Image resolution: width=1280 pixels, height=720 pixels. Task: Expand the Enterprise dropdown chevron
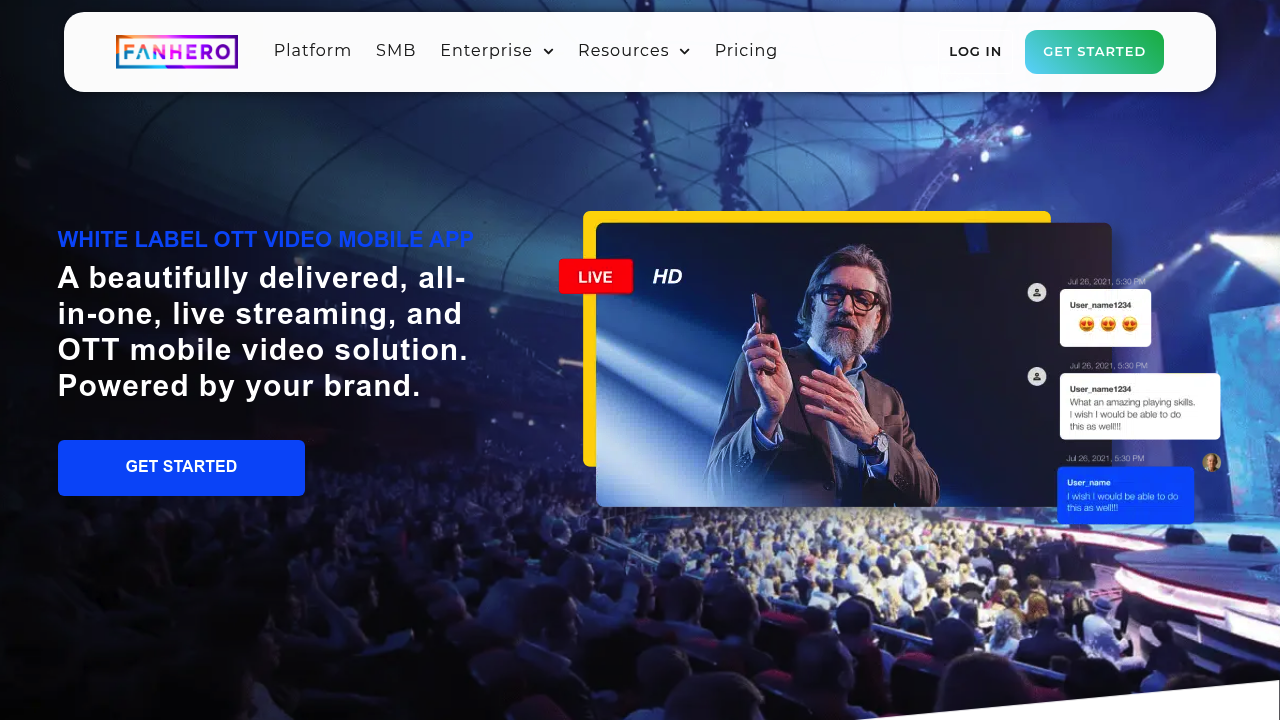548,52
